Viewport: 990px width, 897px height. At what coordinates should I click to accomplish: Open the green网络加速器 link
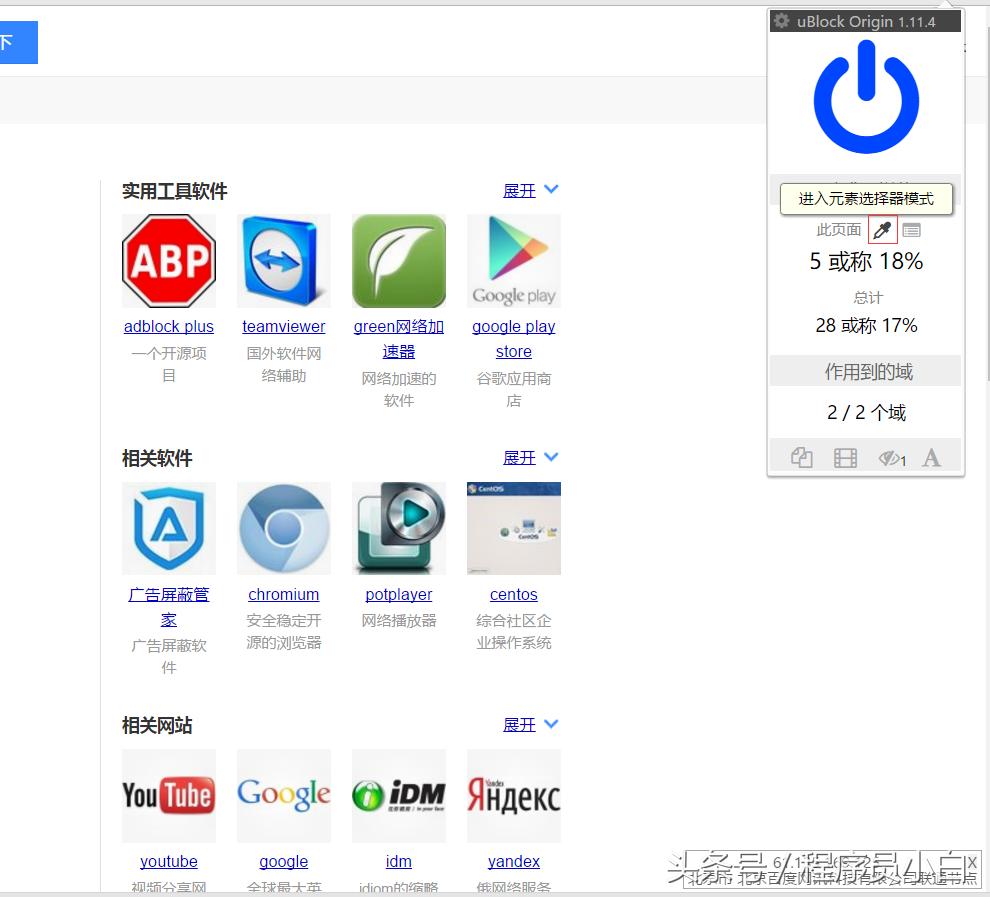pos(398,339)
